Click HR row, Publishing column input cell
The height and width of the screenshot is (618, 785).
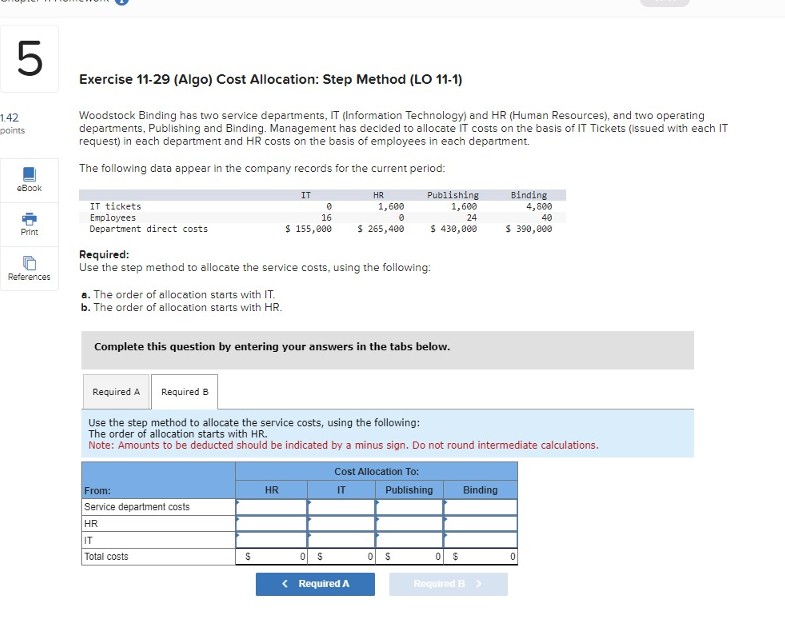409,523
